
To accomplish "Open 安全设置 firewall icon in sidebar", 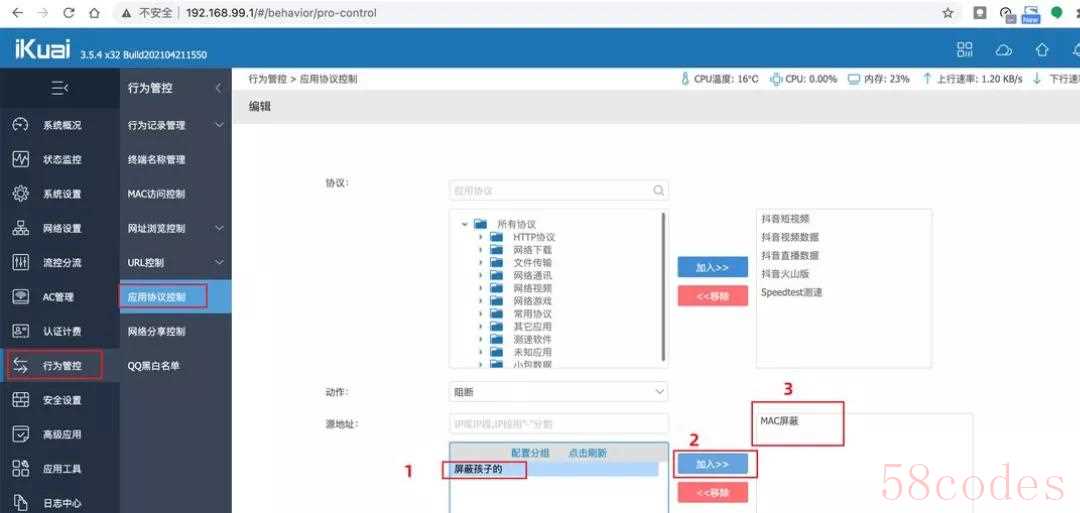I will click(x=21, y=400).
